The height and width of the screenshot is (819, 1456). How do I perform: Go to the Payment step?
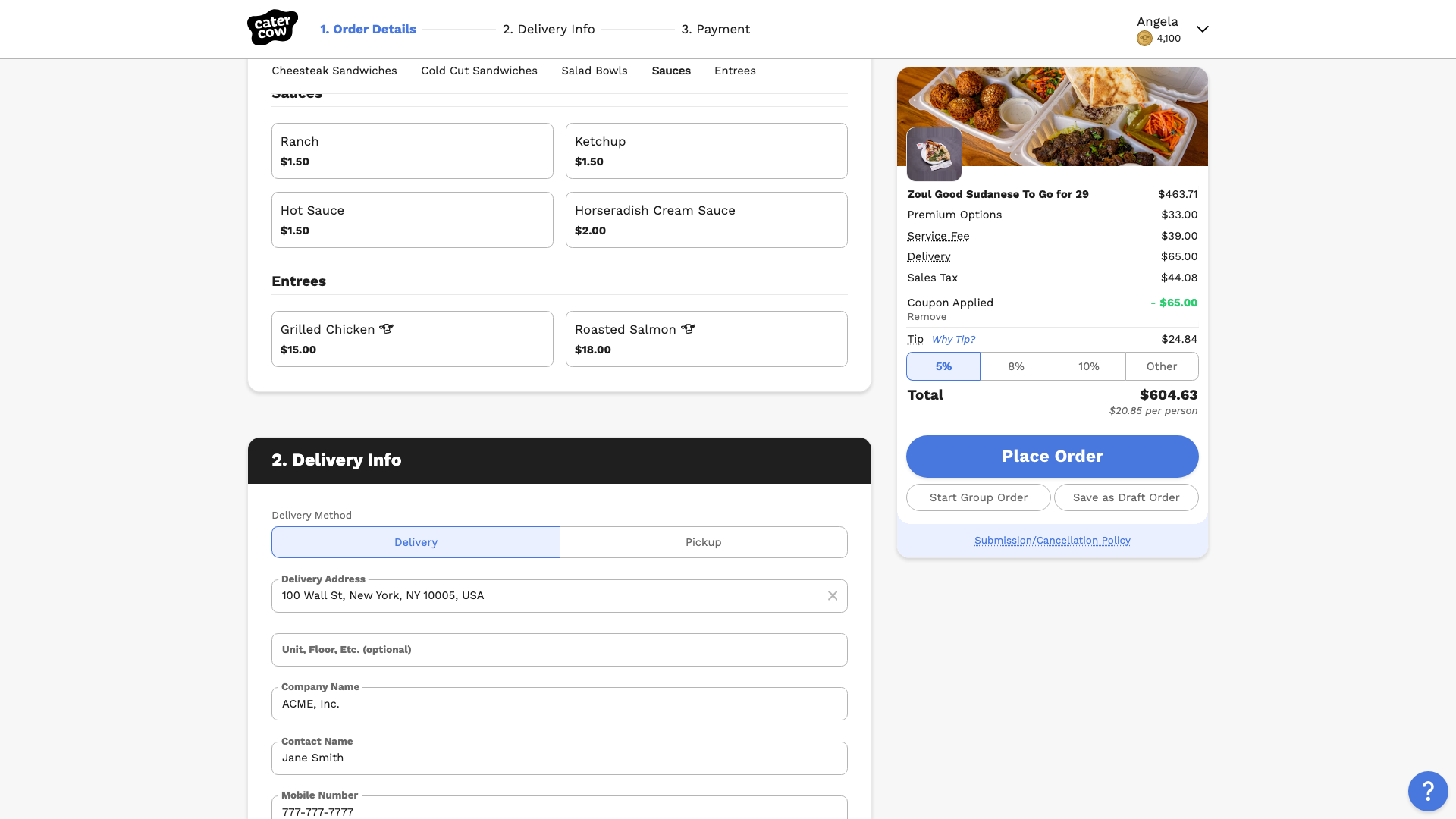(716, 30)
